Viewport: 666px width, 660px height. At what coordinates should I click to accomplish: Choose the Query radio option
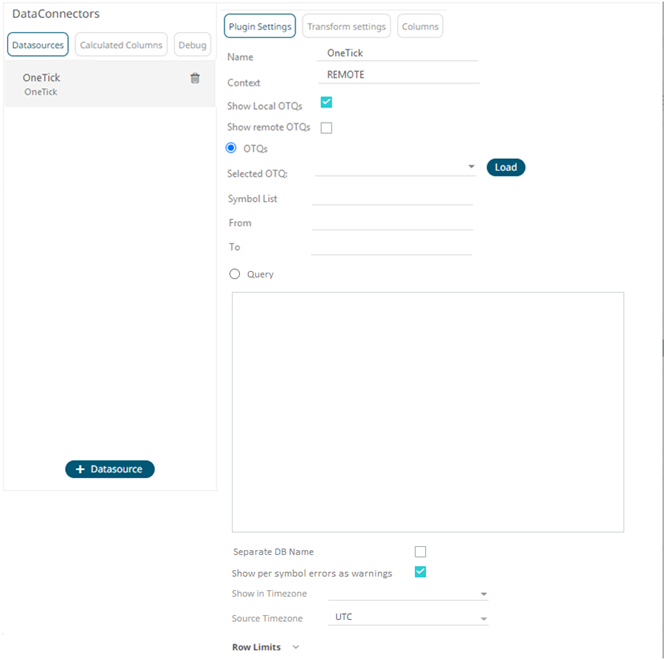pyautogui.click(x=235, y=273)
